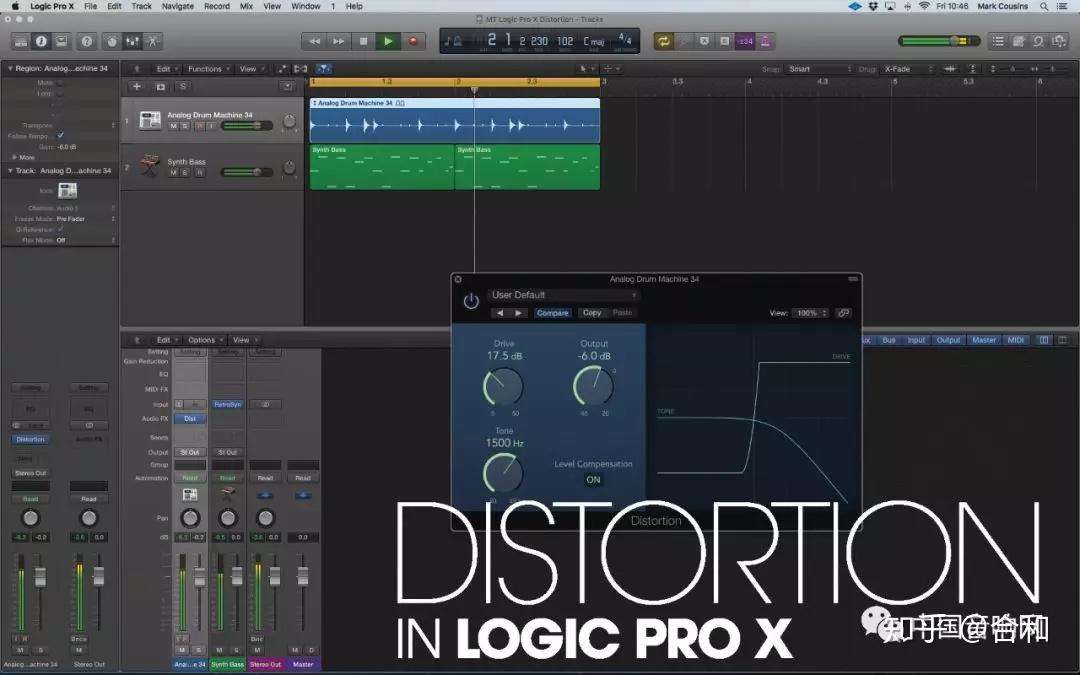The width and height of the screenshot is (1080, 675).
Task: Open the Record menu
Action: pos(217,6)
